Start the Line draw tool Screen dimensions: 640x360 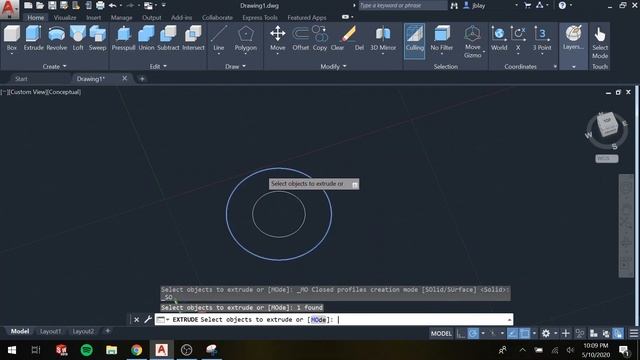pos(219,38)
